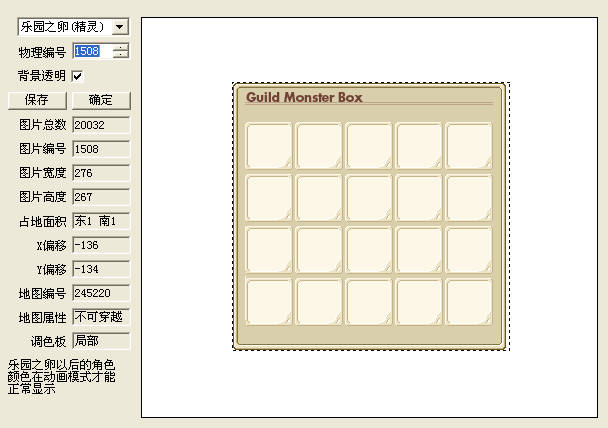Click the 物理编号 input field showing 1508
This screenshot has width=608, height=428.
coord(93,51)
